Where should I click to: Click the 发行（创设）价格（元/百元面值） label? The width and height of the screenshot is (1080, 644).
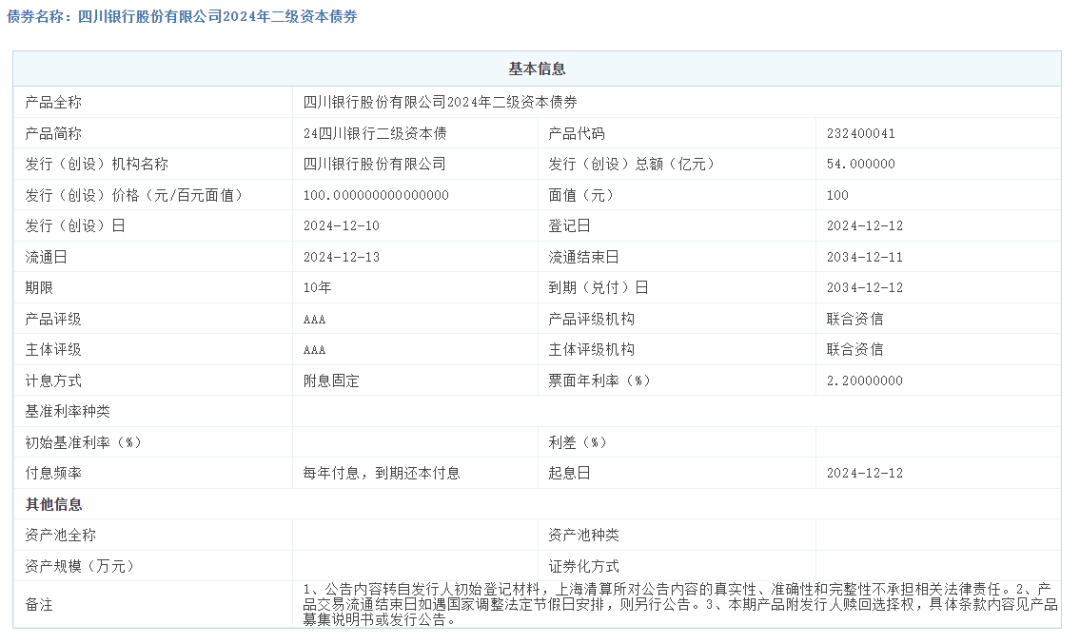[x=134, y=196]
